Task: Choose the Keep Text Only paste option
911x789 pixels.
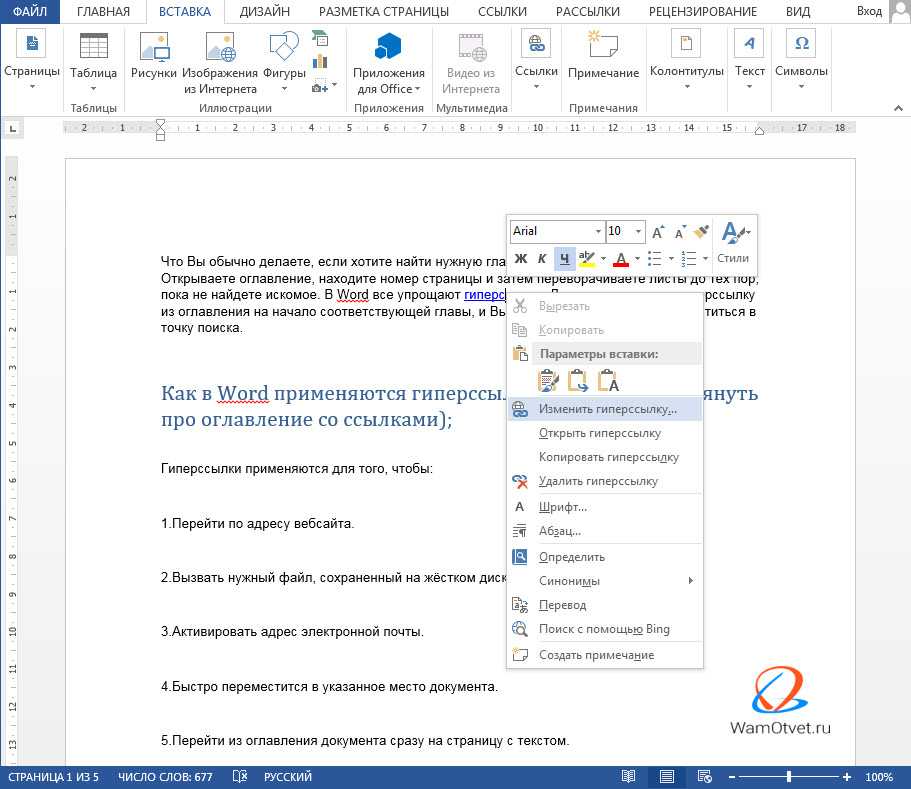Action: 608,380
